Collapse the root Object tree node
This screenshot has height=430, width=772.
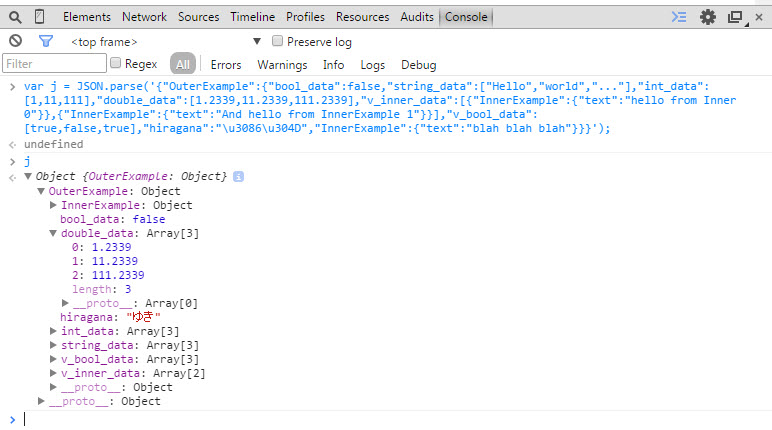28,176
